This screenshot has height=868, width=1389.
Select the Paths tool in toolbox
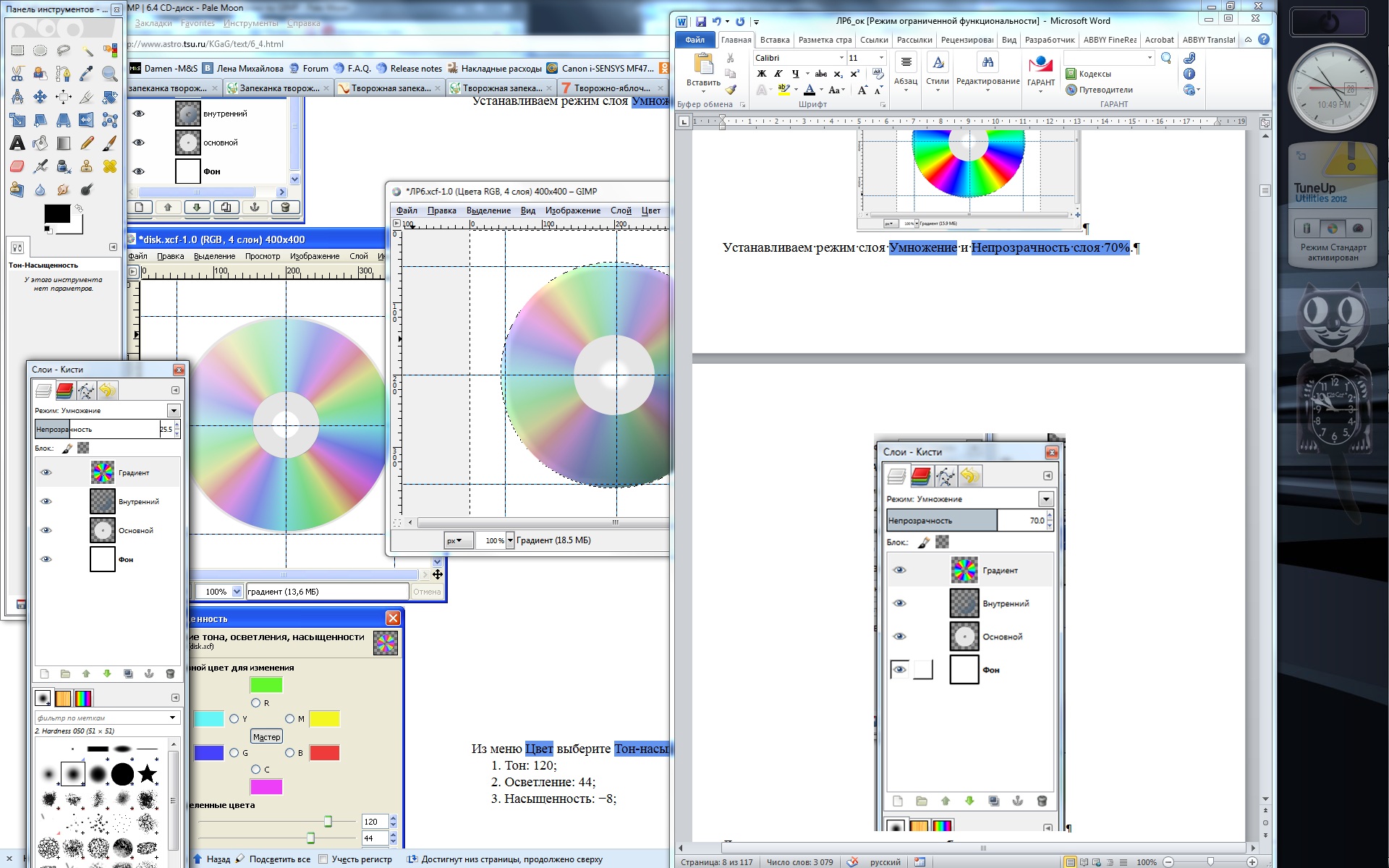coord(64,74)
